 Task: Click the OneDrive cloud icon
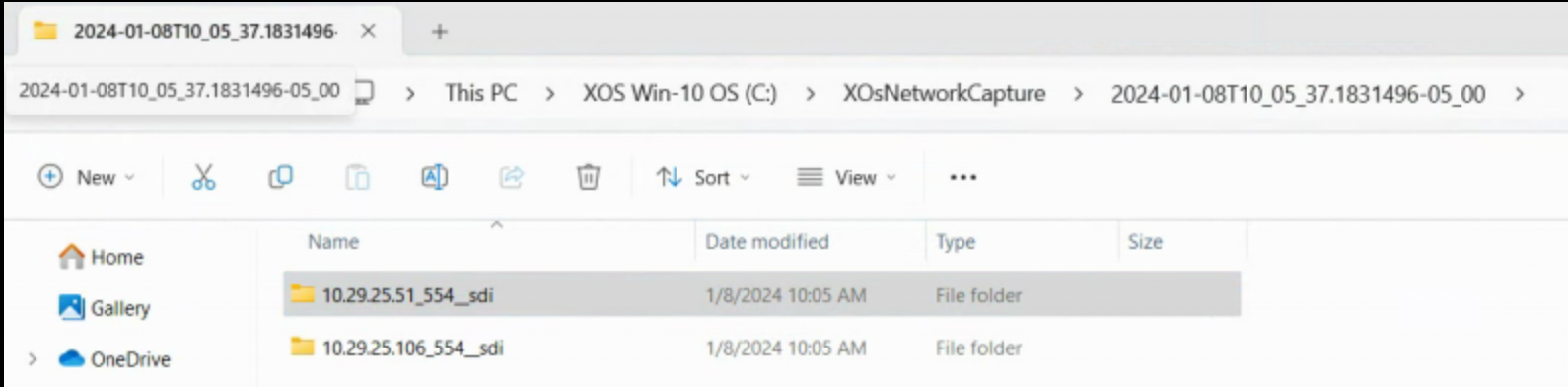click(x=71, y=359)
